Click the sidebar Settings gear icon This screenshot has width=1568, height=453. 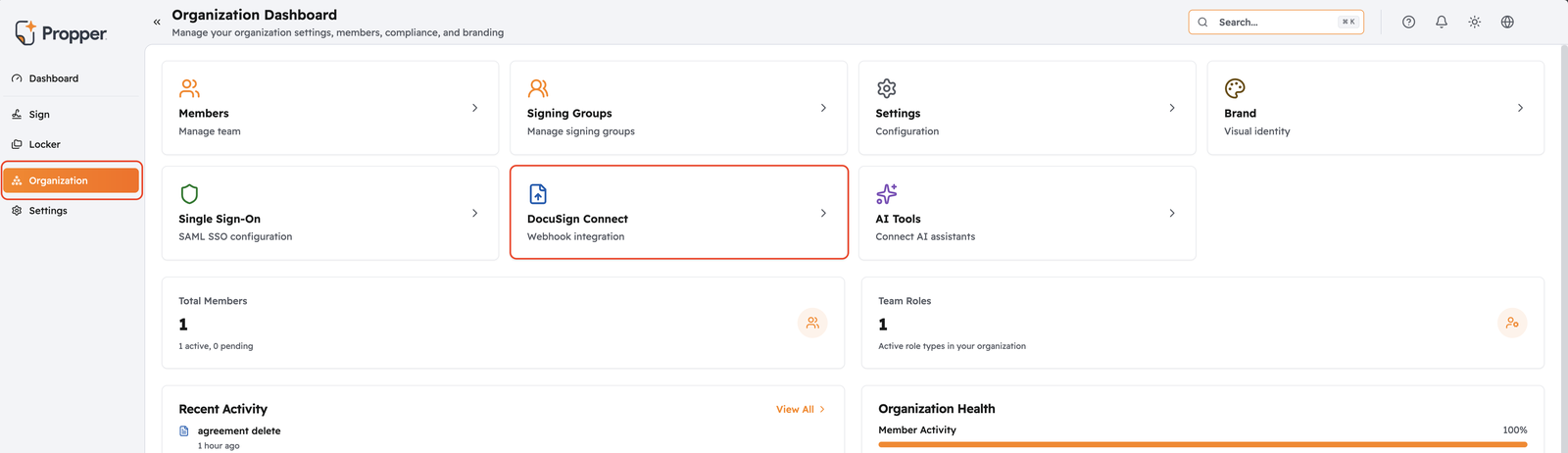tap(17, 211)
